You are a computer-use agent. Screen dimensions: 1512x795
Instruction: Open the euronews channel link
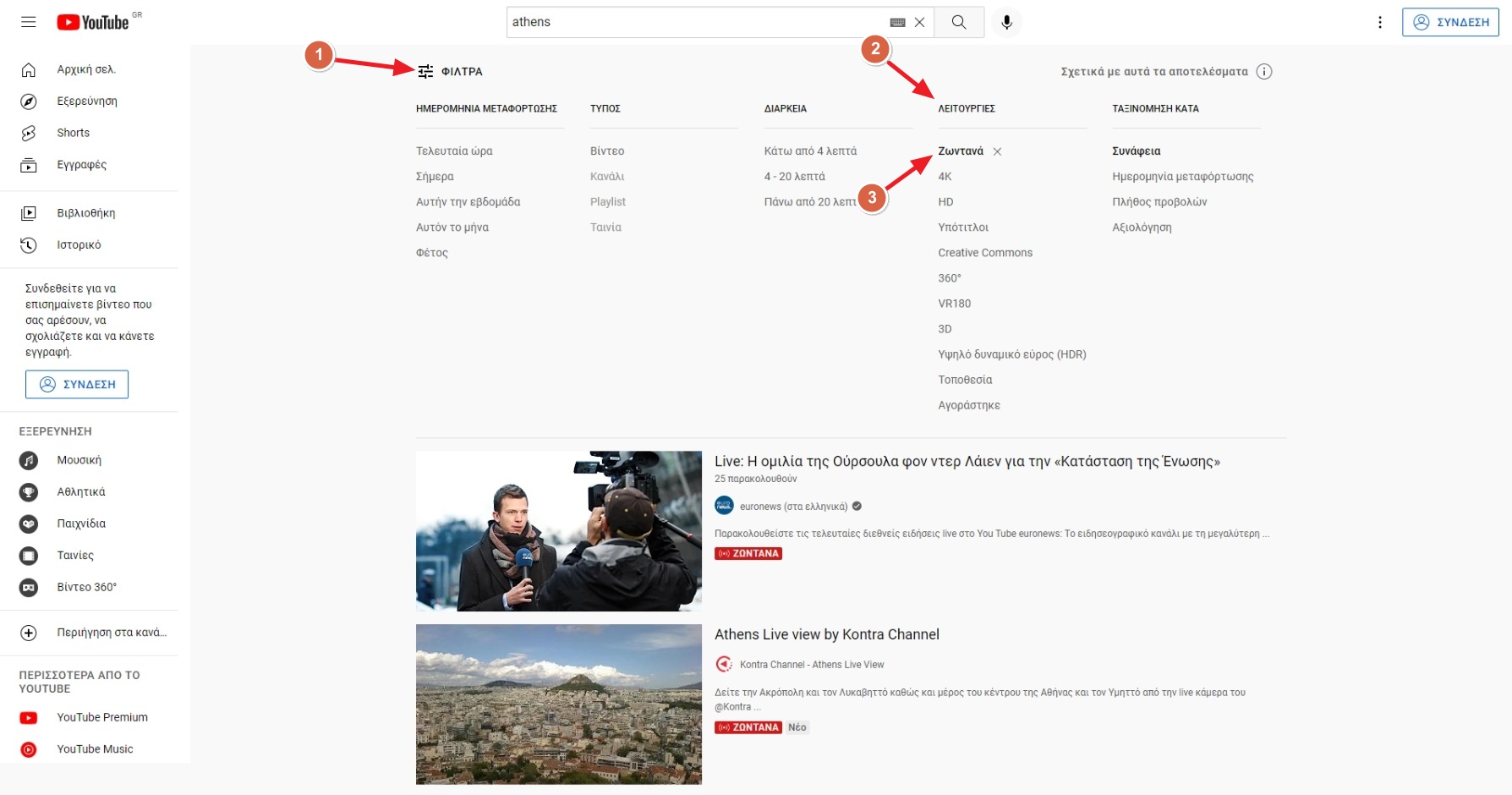[792, 507]
